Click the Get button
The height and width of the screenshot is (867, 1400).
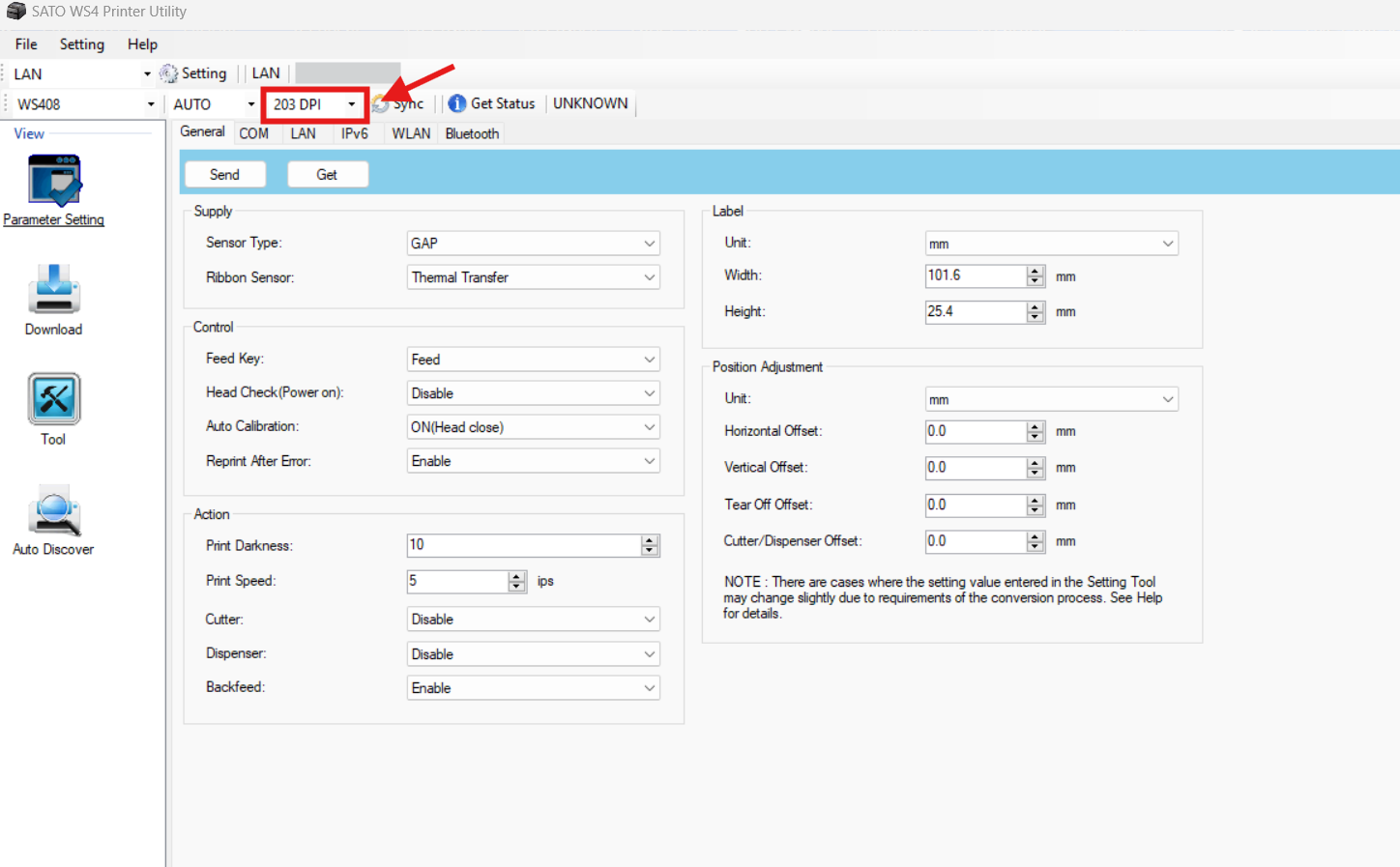[327, 175]
